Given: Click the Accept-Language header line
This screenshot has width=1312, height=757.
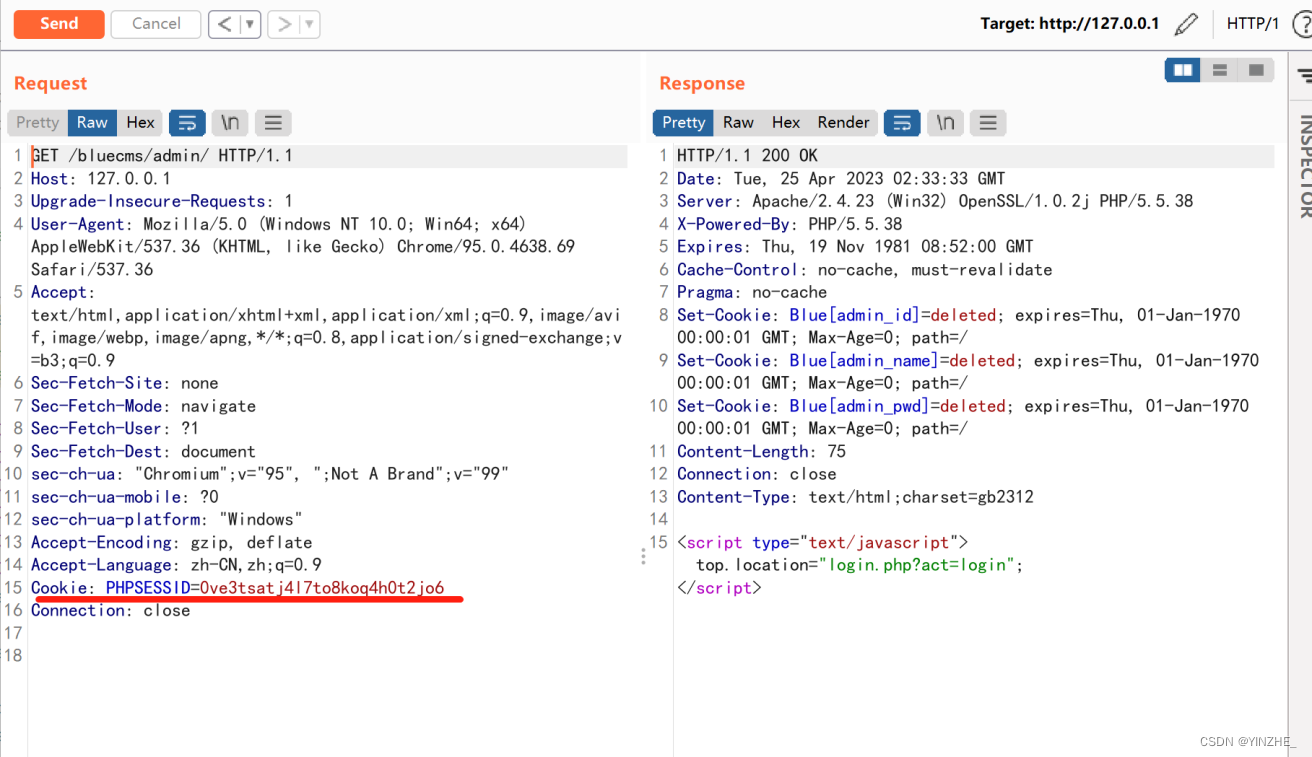Looking at the screenshot, I should (176, 565).
